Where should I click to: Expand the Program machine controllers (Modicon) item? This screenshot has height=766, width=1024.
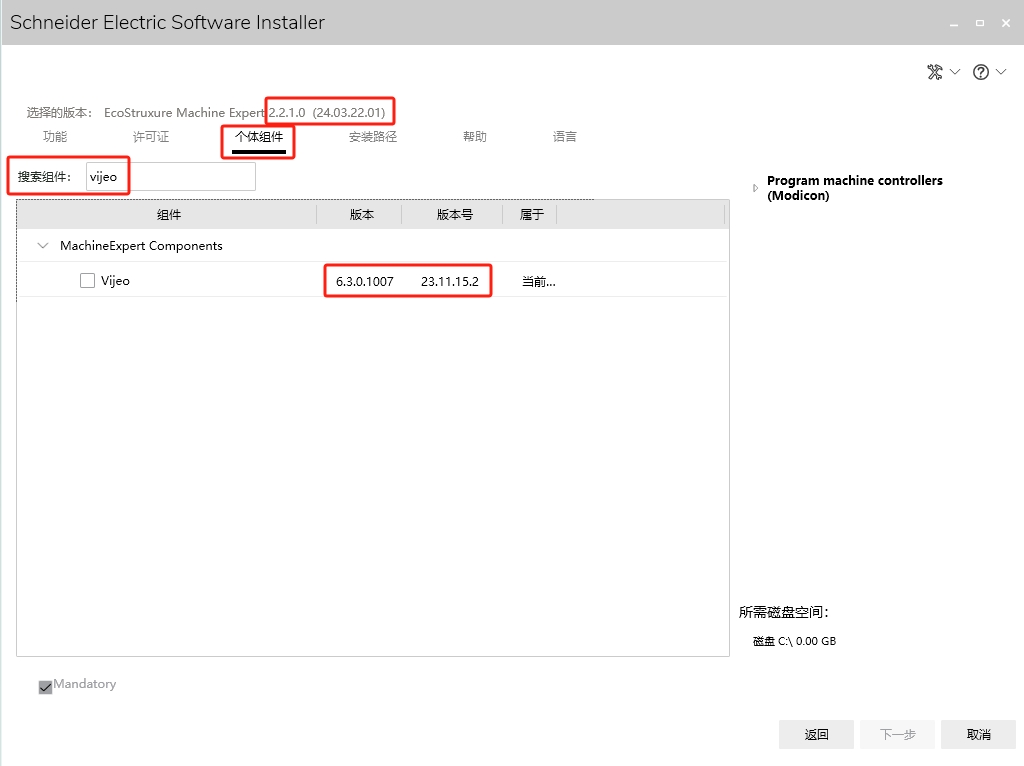755,188
